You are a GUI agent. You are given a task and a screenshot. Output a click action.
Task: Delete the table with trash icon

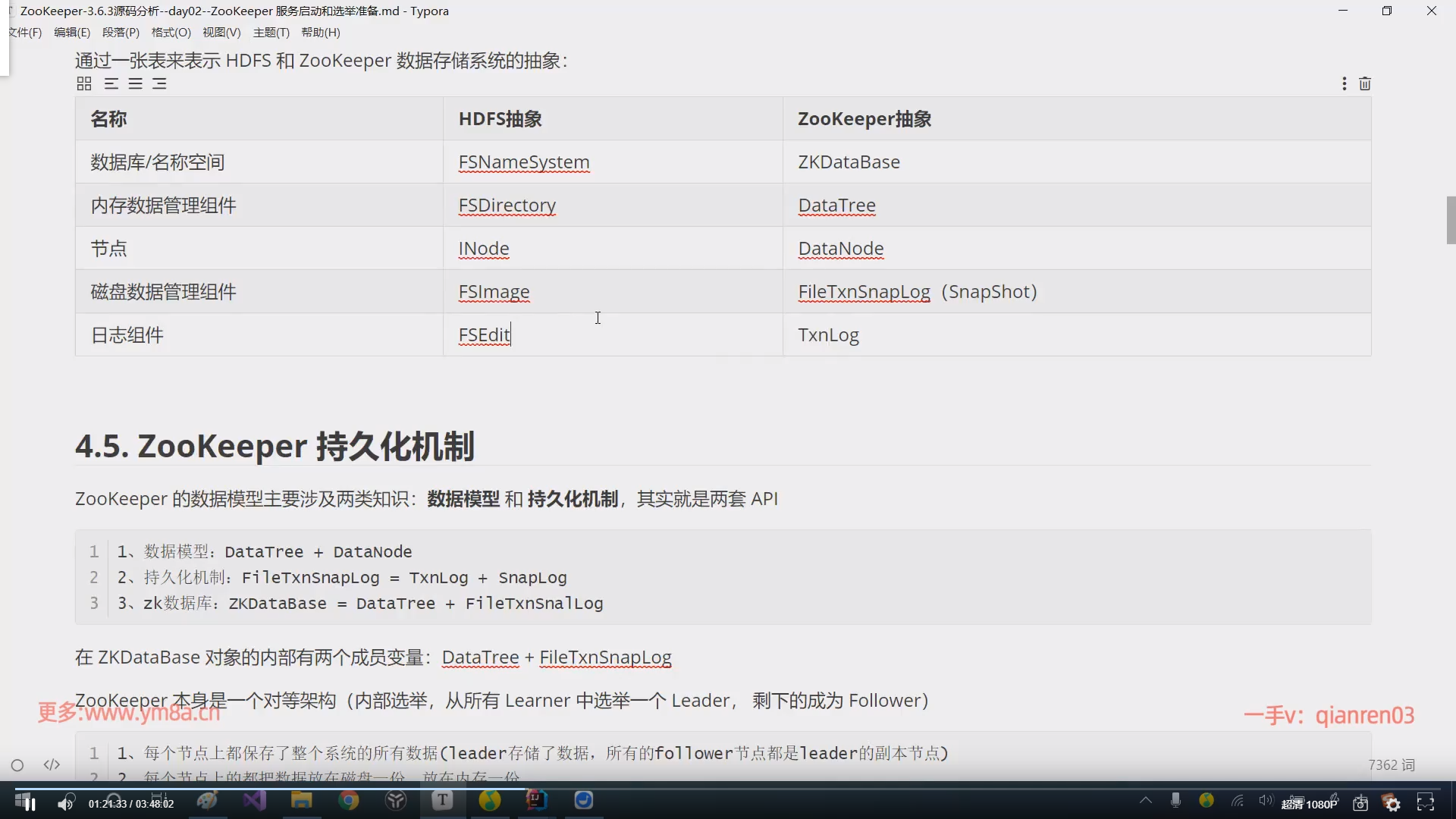(x=1365, y=84)
